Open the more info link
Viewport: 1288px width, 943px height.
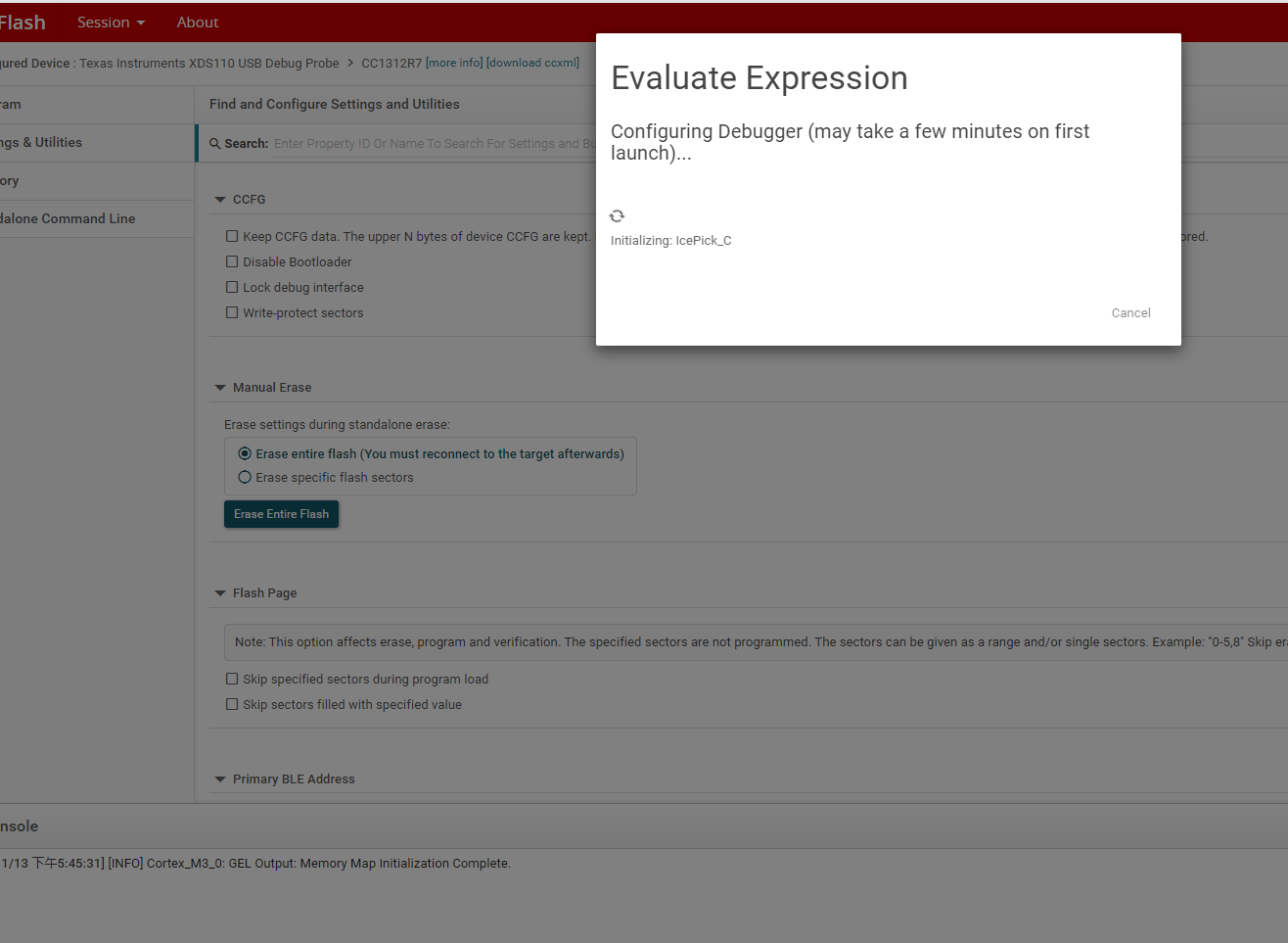(x=454, y=63)
